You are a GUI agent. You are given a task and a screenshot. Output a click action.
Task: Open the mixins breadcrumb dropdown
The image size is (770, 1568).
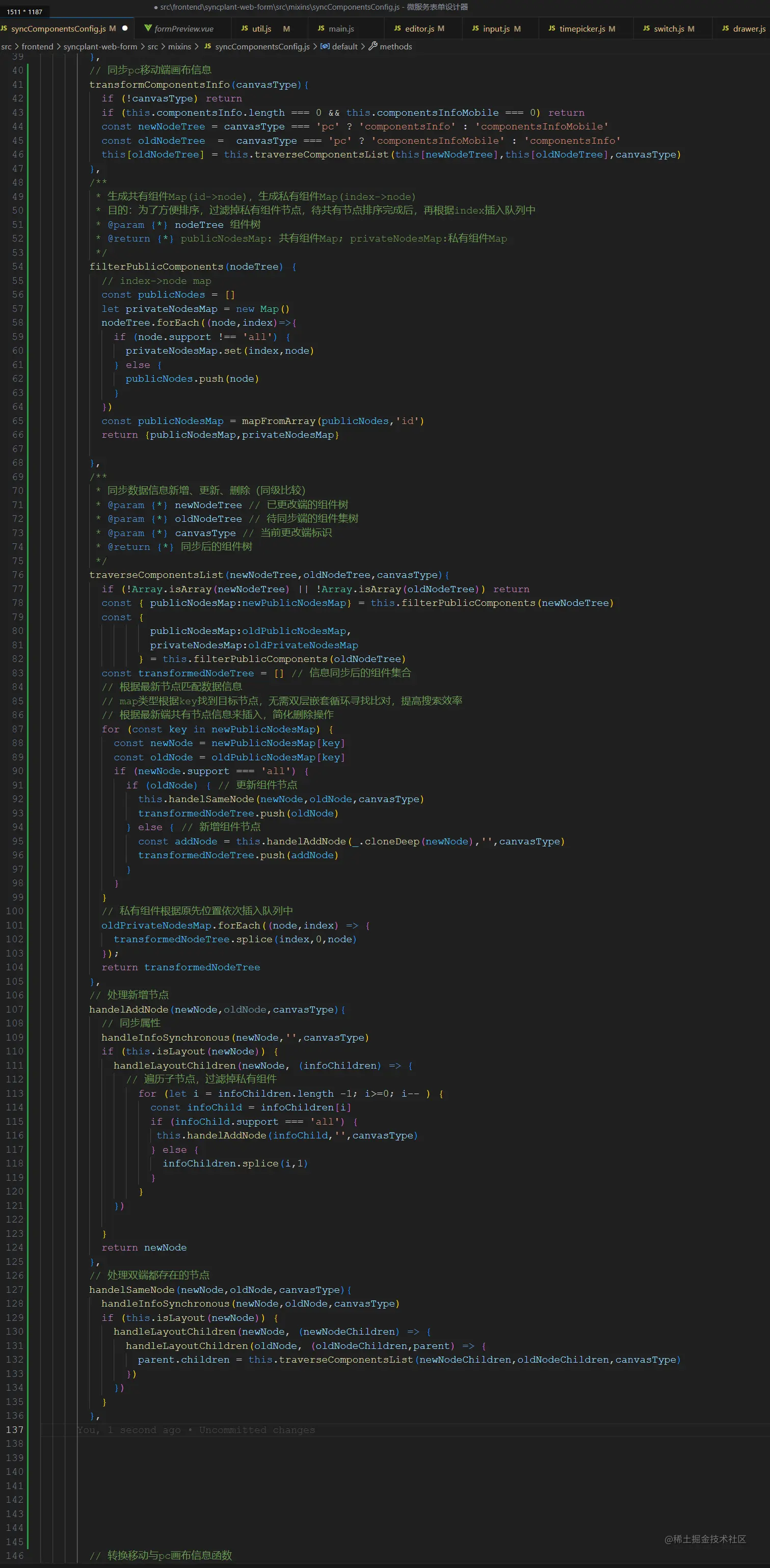click(x=179, y=46)
